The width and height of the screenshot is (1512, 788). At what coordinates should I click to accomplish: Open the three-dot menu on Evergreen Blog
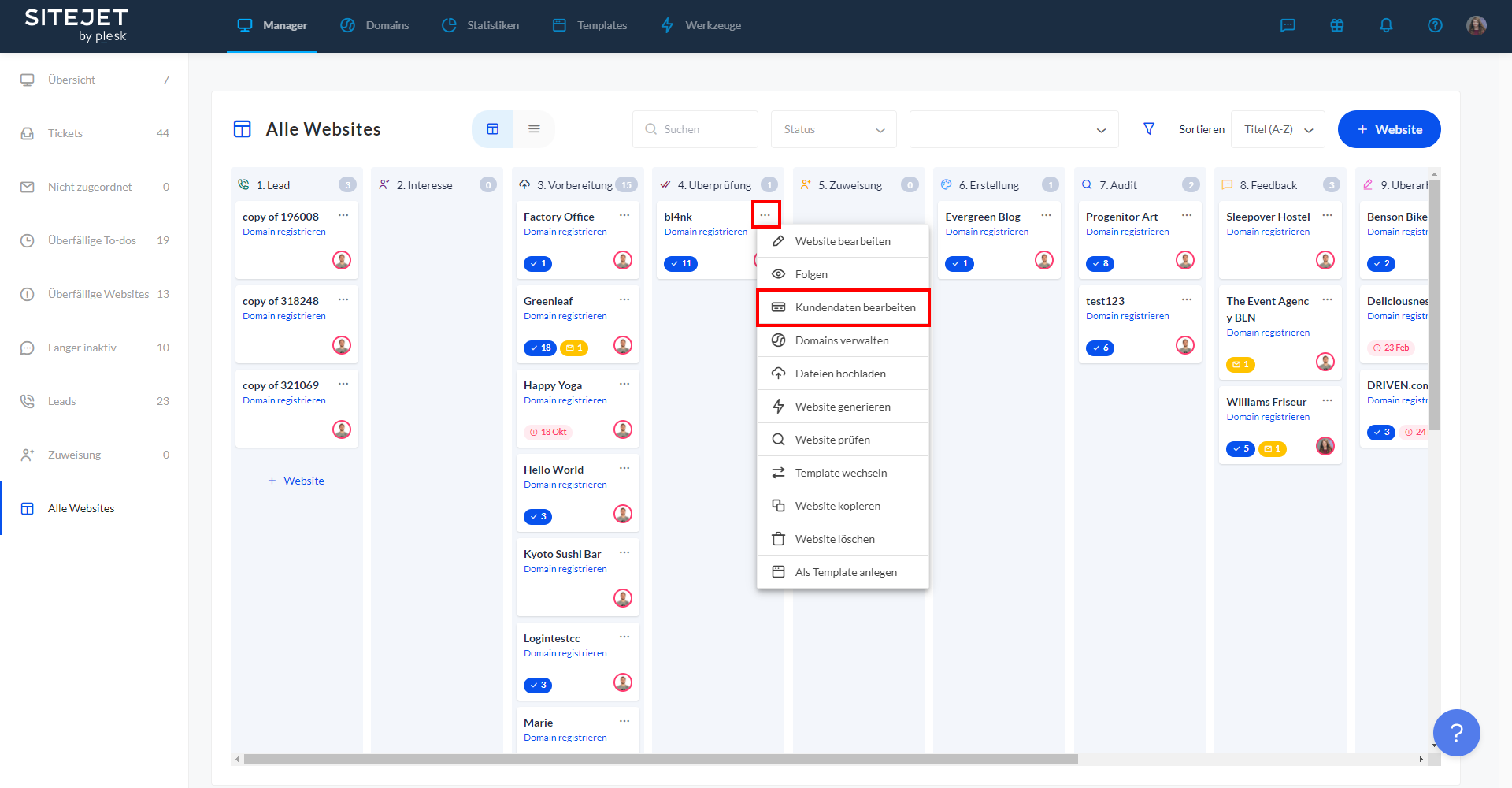(1047, 216)
